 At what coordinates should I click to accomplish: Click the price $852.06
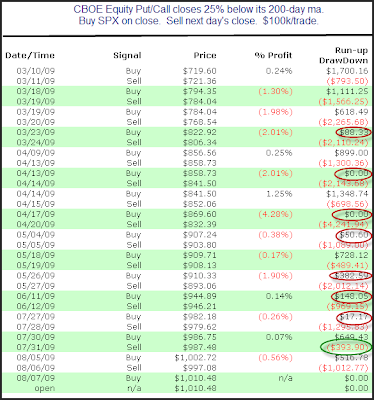pyautogui.click(x=200, y=204)
